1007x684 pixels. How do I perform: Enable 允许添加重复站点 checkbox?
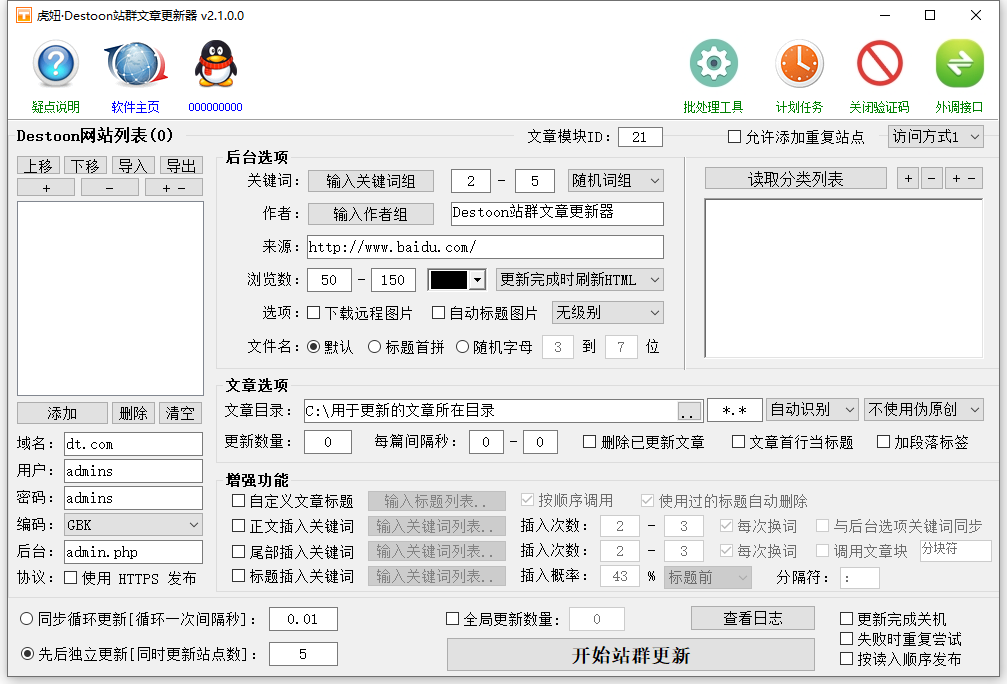734,137
